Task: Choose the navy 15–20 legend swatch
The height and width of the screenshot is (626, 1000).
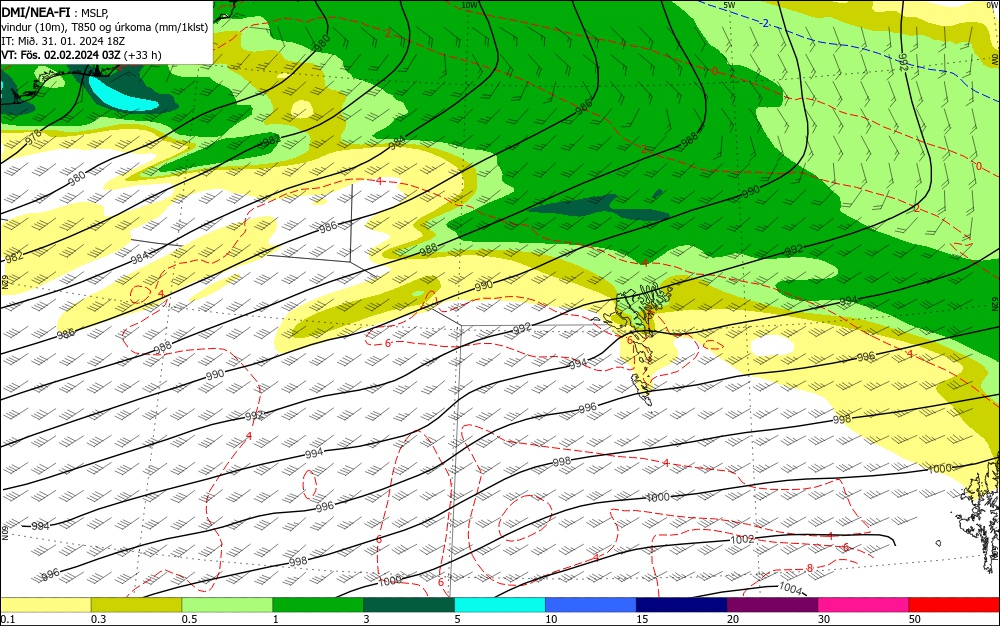Action: coord(681,605)
